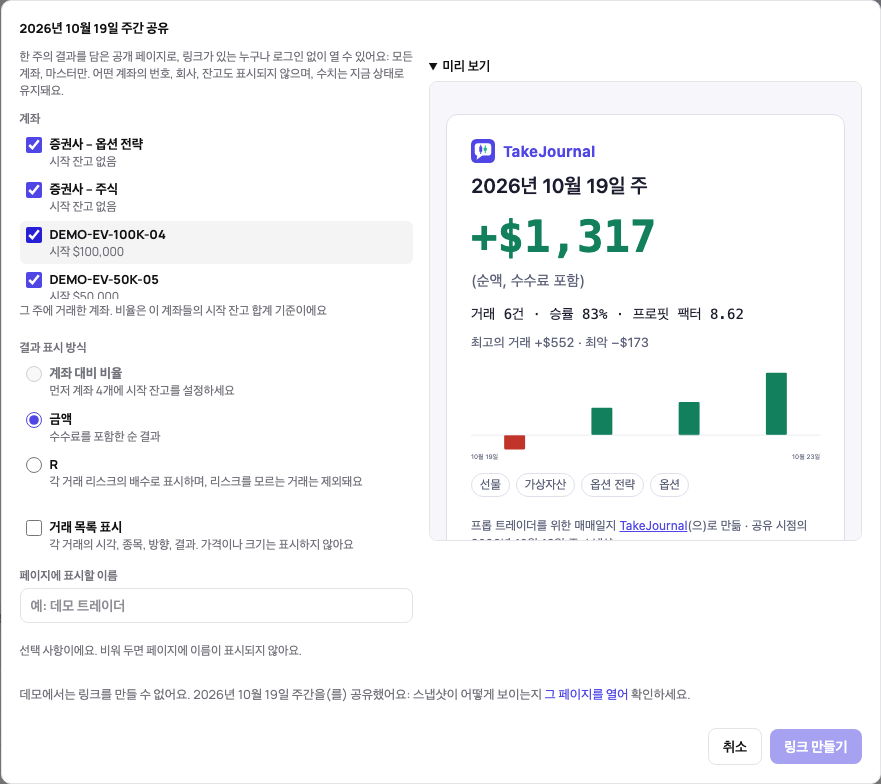Click the 취소 button
The width and height of the screenshot is (881, 784).
click(x=734, y=746)
